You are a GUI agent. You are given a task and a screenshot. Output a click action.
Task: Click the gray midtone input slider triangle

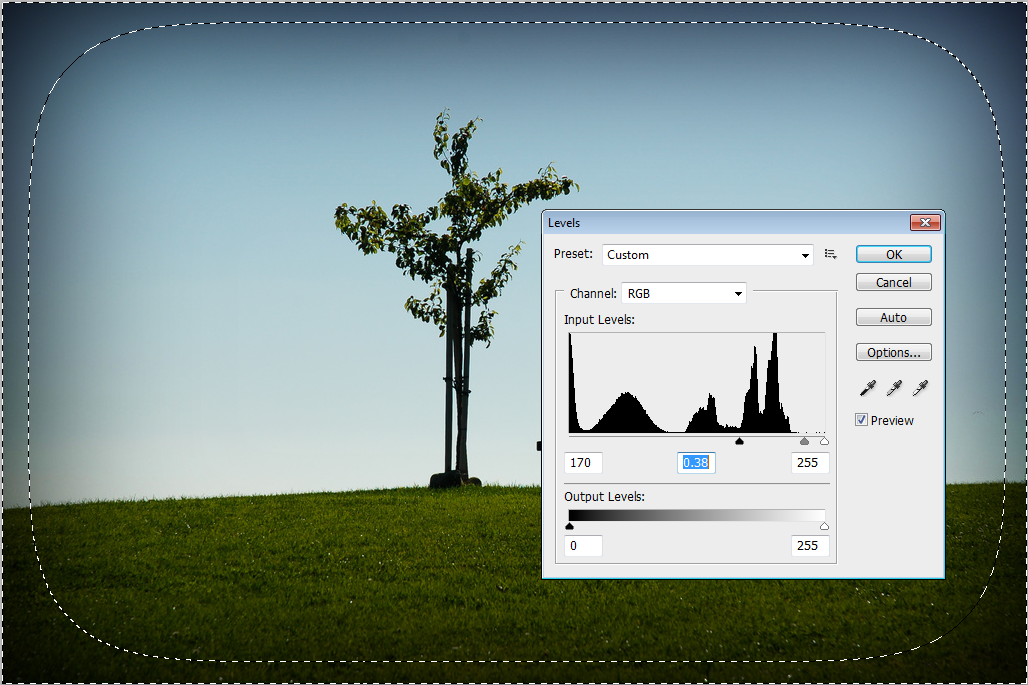[x=804, y=441]
